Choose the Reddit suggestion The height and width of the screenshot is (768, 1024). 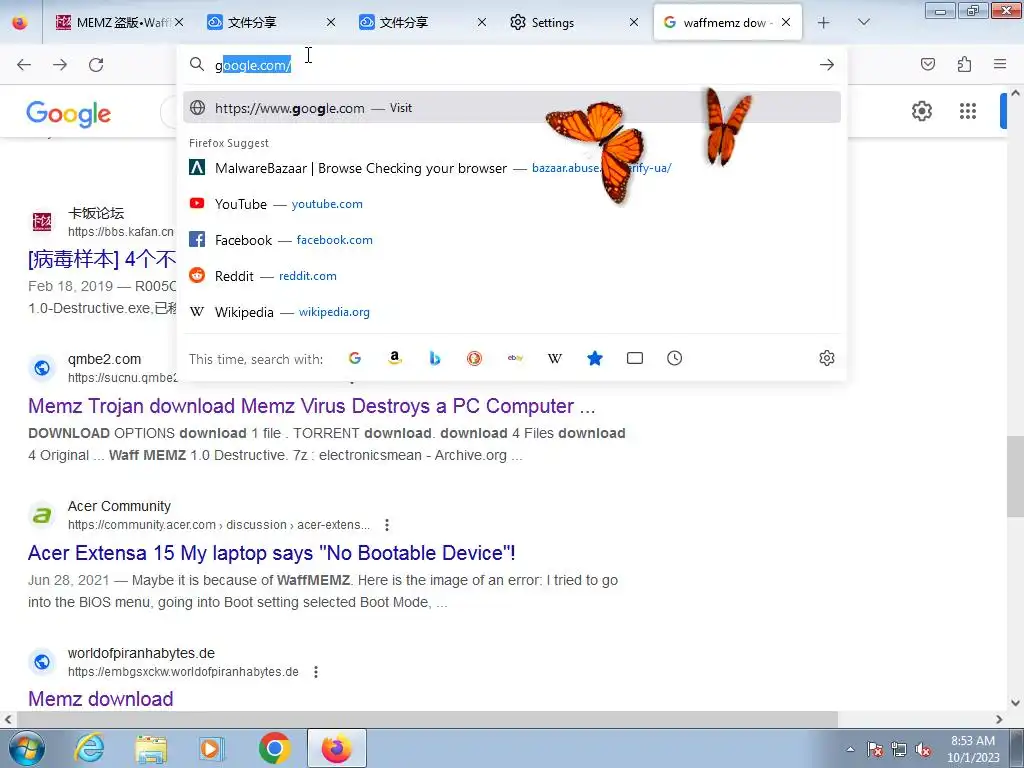(512, 276)
